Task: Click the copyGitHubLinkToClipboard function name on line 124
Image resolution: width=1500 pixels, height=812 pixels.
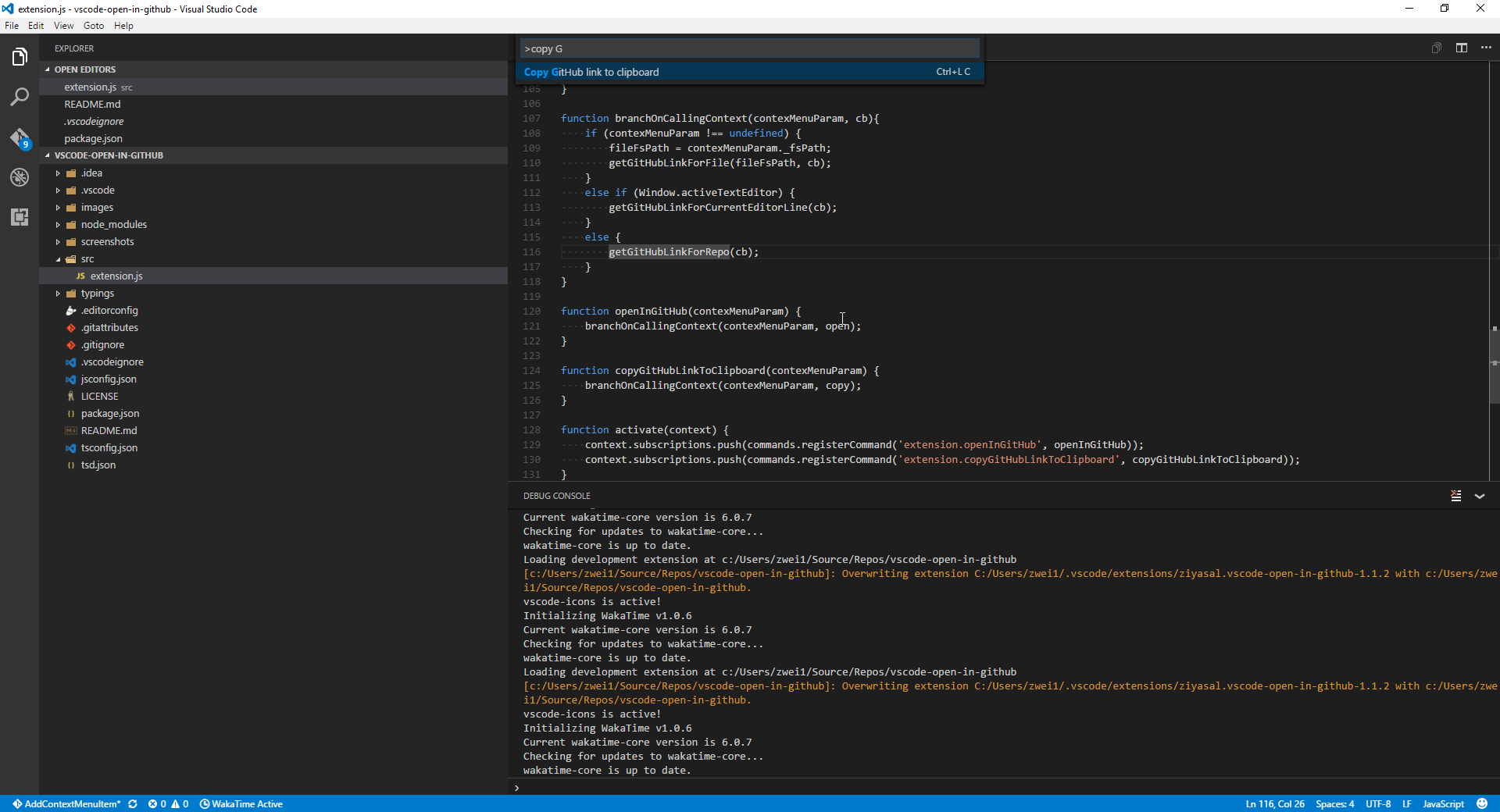Action: pyautogui.click(x=690, y=371)
